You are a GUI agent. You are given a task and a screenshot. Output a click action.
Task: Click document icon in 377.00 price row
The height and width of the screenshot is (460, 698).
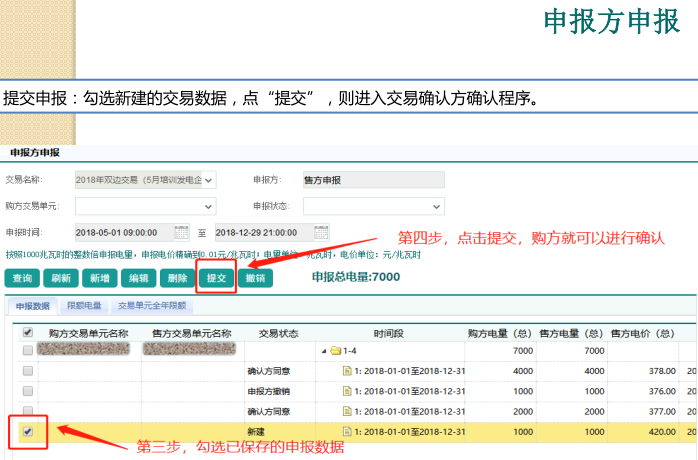click(347, 411)
